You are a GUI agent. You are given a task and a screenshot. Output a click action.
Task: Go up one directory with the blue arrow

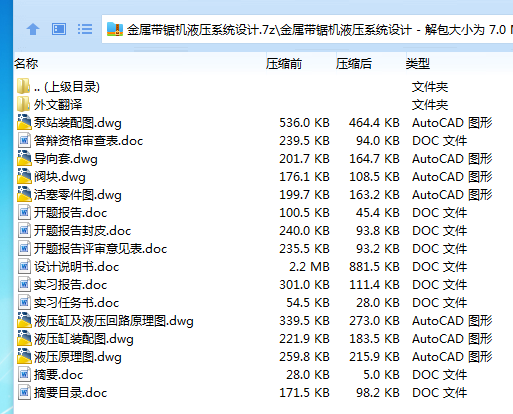tap(33, 29)
